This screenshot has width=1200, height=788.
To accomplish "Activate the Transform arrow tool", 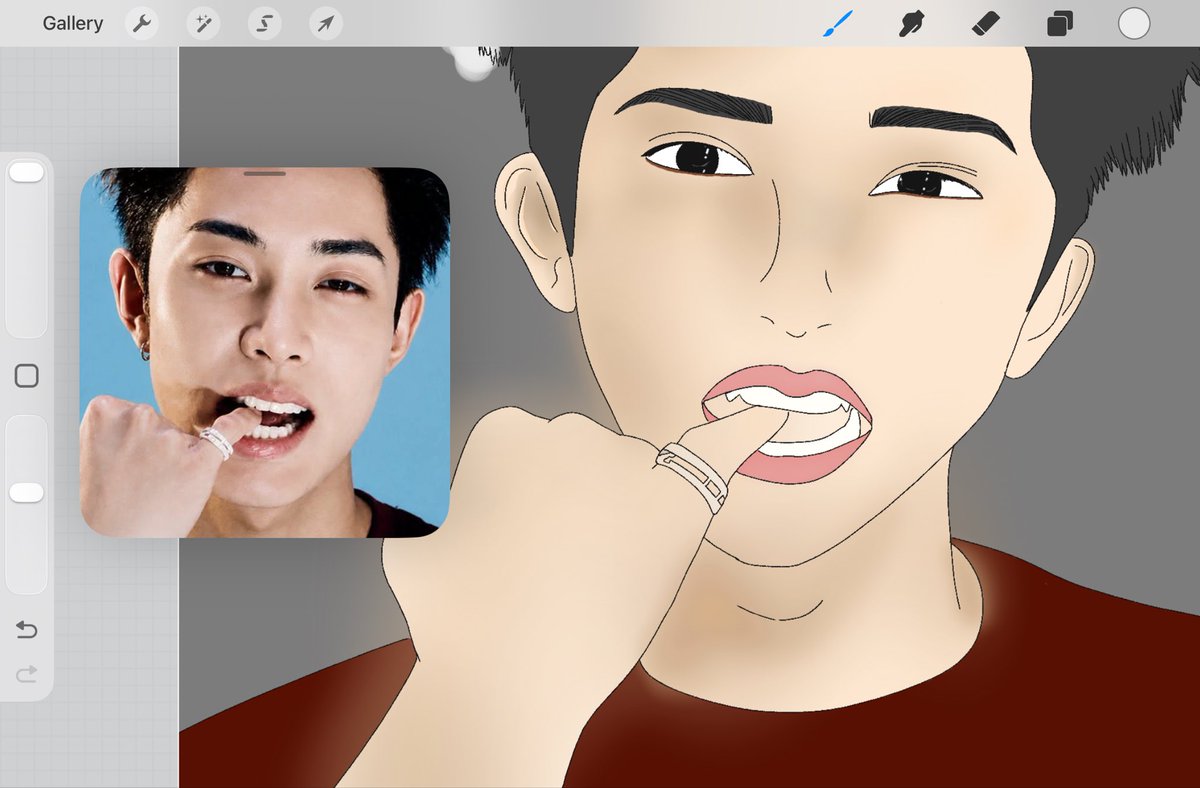I will 325,23.
